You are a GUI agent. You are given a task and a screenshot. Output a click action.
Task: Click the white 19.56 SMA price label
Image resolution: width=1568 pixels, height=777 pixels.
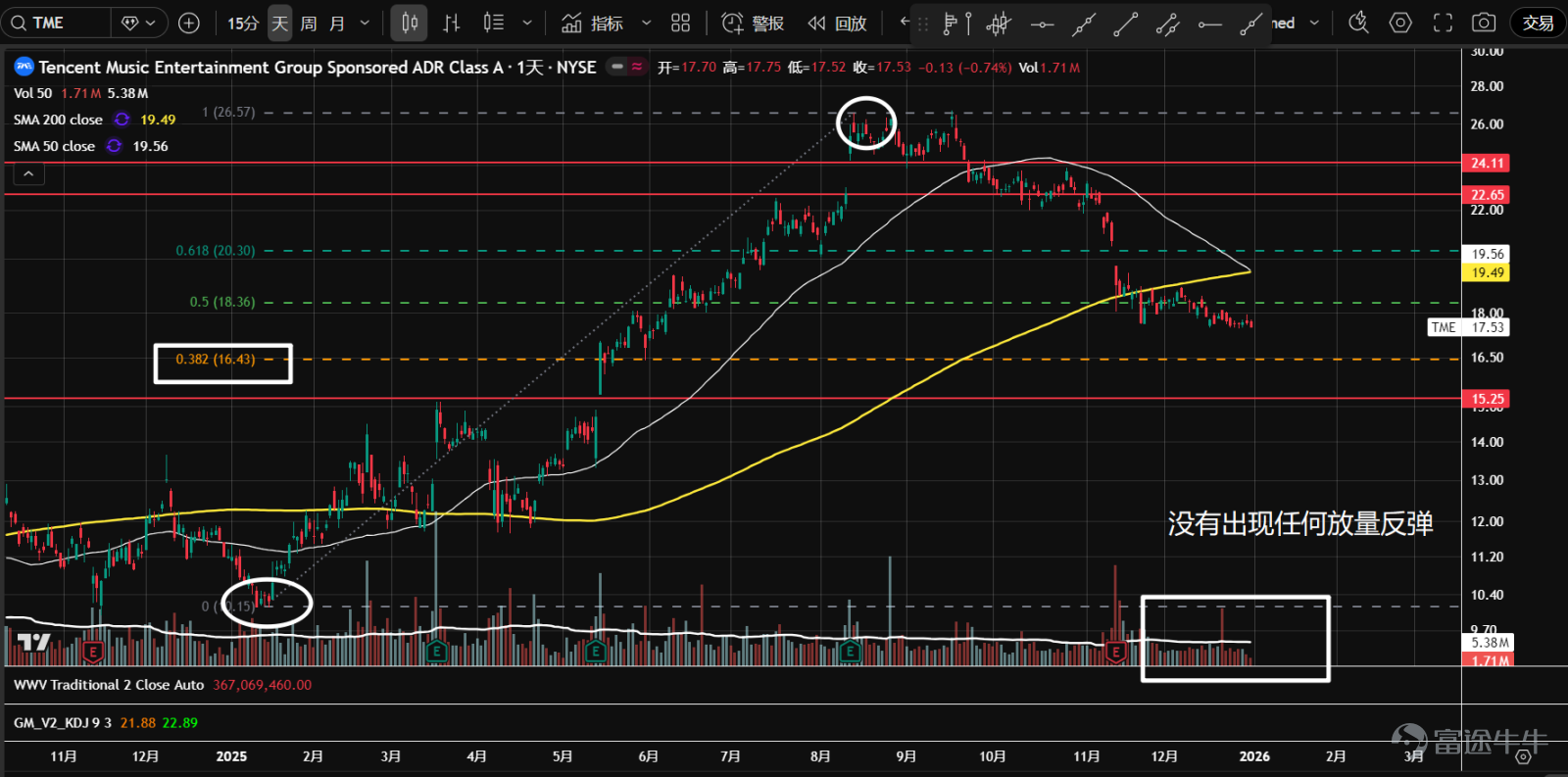pyautogui.click(x=1486, y=254)
